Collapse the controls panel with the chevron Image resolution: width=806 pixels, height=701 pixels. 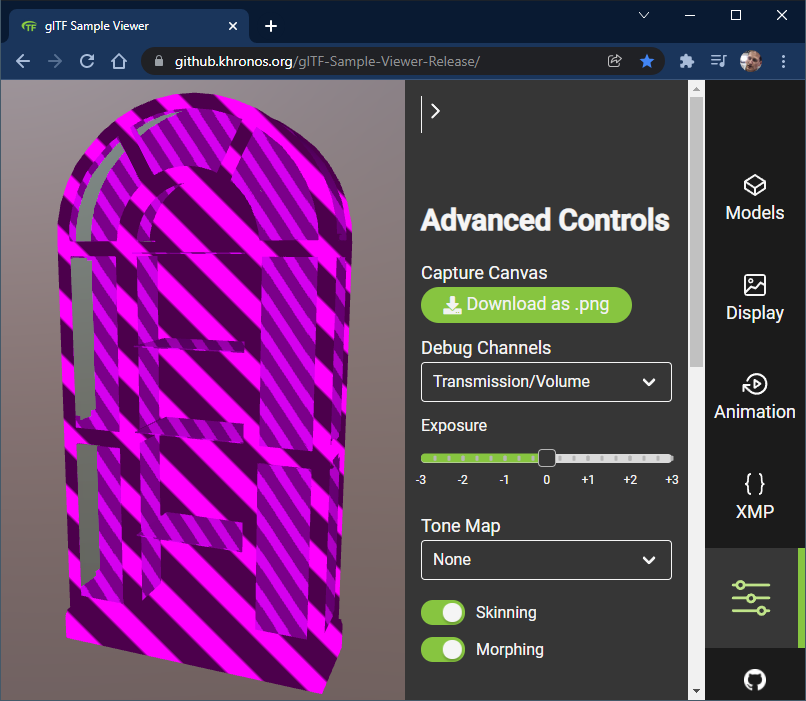pyautogui.click(x=434, y=111)
